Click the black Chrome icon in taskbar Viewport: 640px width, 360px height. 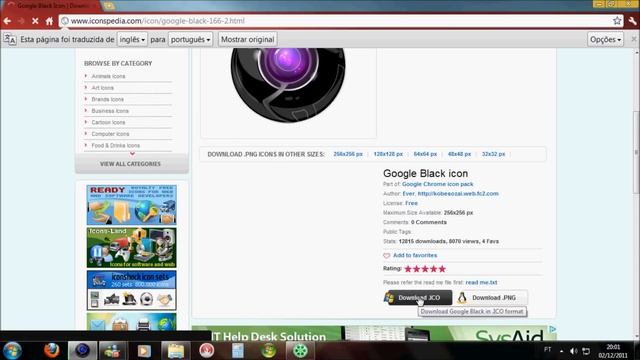pos(82,351)
